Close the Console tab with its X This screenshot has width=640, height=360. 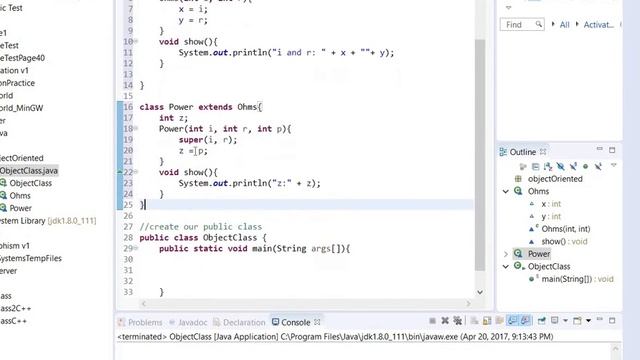click(x=317, y=322)
